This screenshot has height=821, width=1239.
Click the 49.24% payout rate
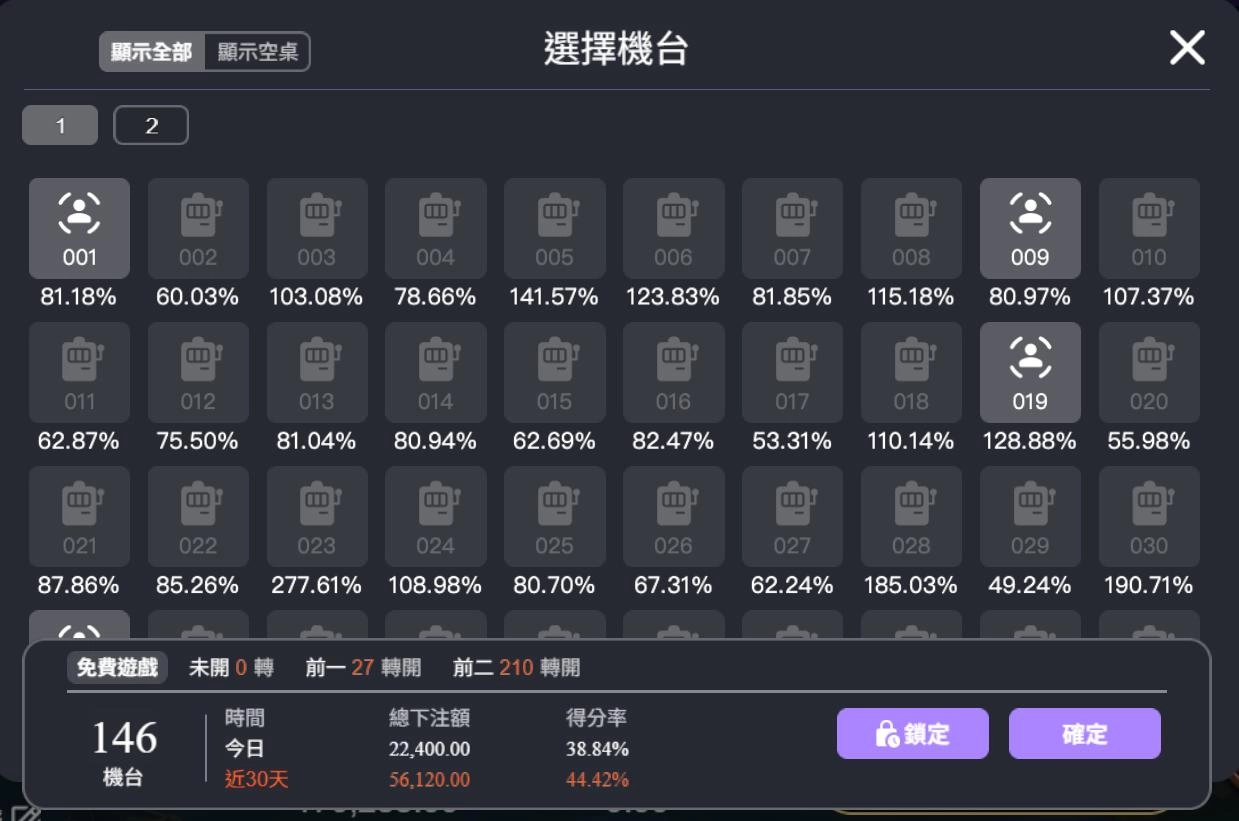pyautogui.click(x=1029, y=585)
